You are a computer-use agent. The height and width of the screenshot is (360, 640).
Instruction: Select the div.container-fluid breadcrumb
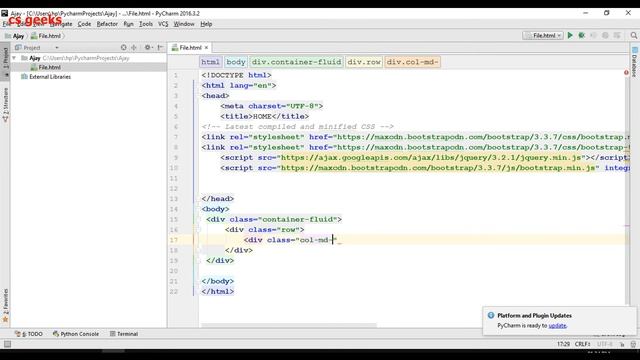296,62
